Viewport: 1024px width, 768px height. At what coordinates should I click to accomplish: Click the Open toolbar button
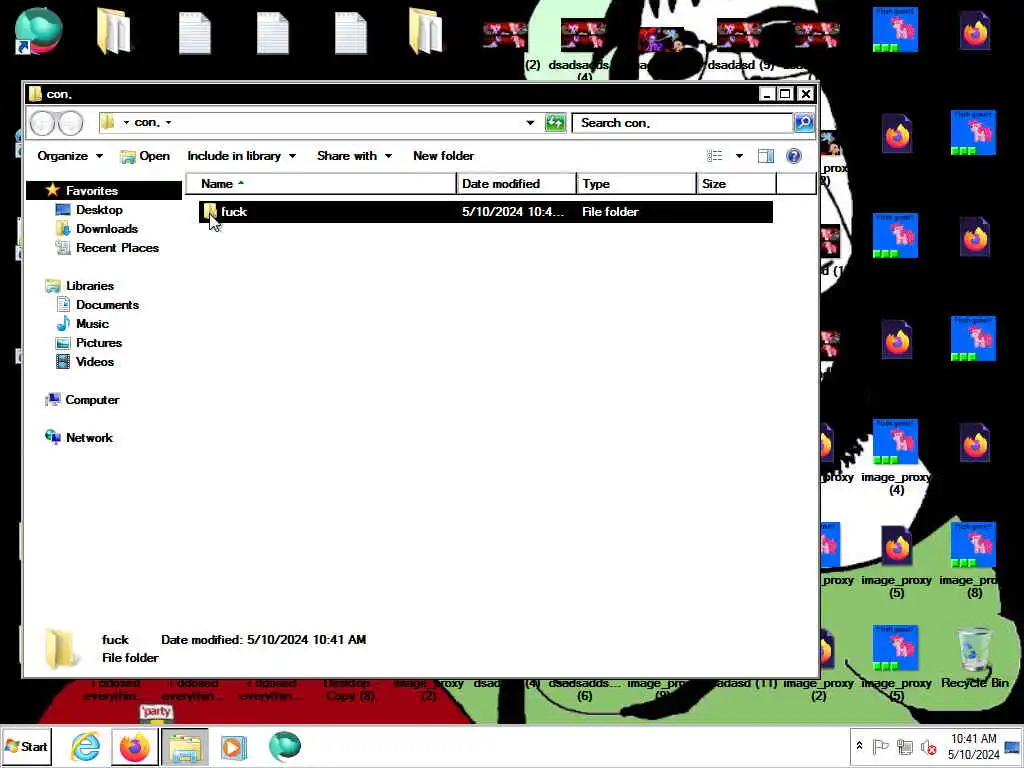coord(145,156)
